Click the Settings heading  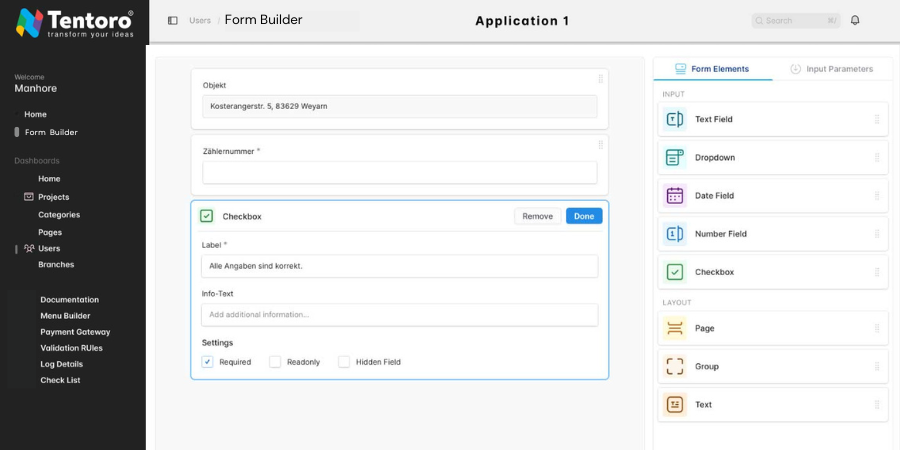coord(218,343)
